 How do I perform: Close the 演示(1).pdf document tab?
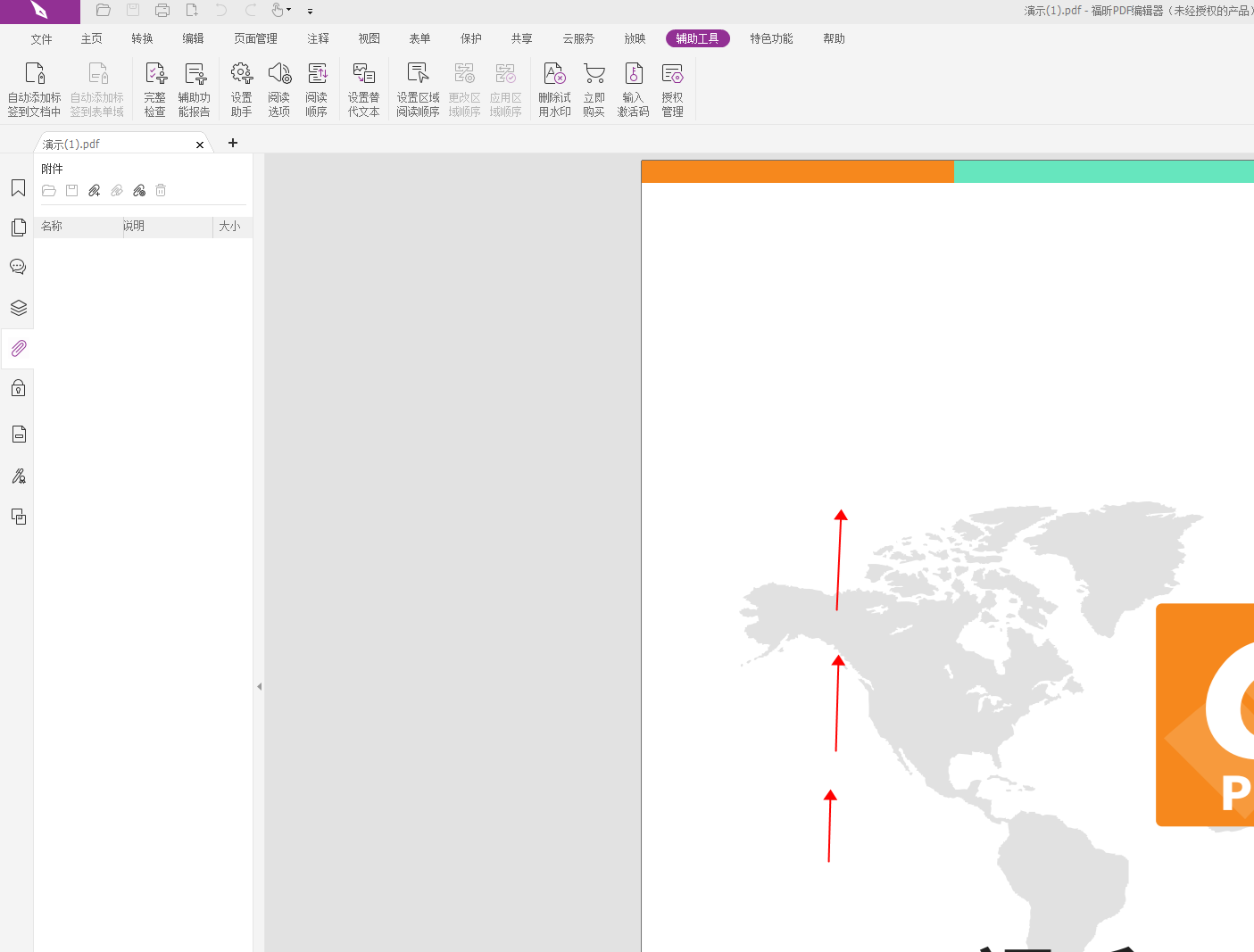point(200,145)
